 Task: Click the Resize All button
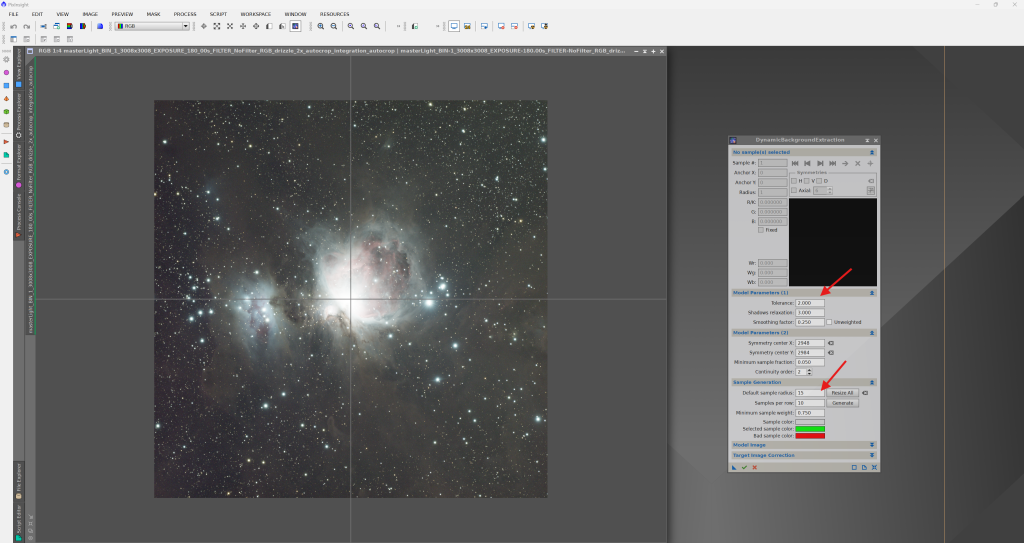tap(842, 392)
